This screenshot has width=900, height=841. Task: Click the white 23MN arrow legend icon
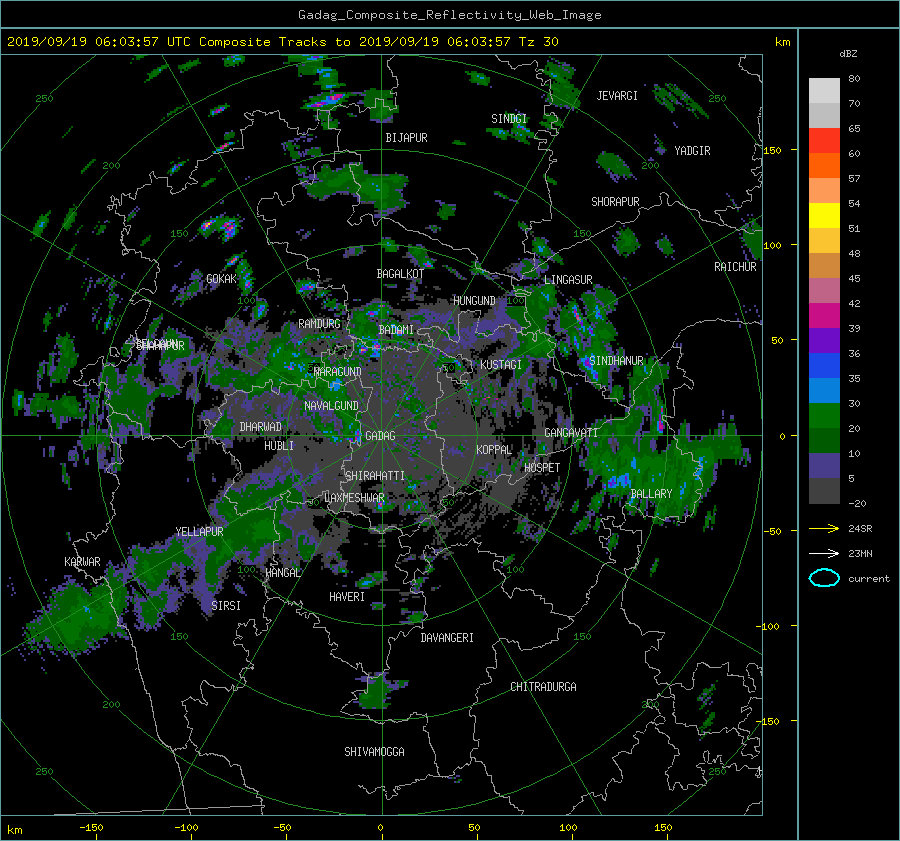click(x=824, y=553)
